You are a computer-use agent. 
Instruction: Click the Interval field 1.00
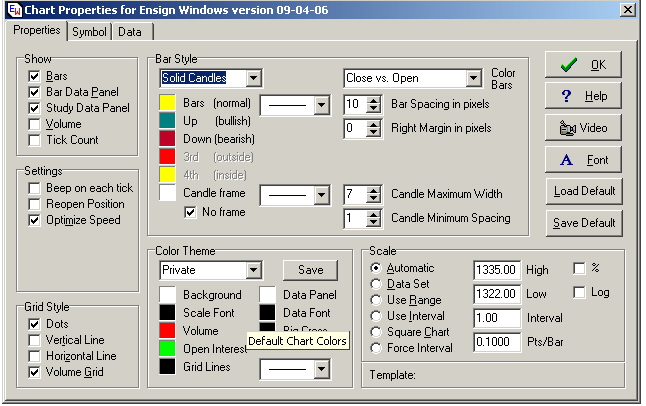pos(496,318)
